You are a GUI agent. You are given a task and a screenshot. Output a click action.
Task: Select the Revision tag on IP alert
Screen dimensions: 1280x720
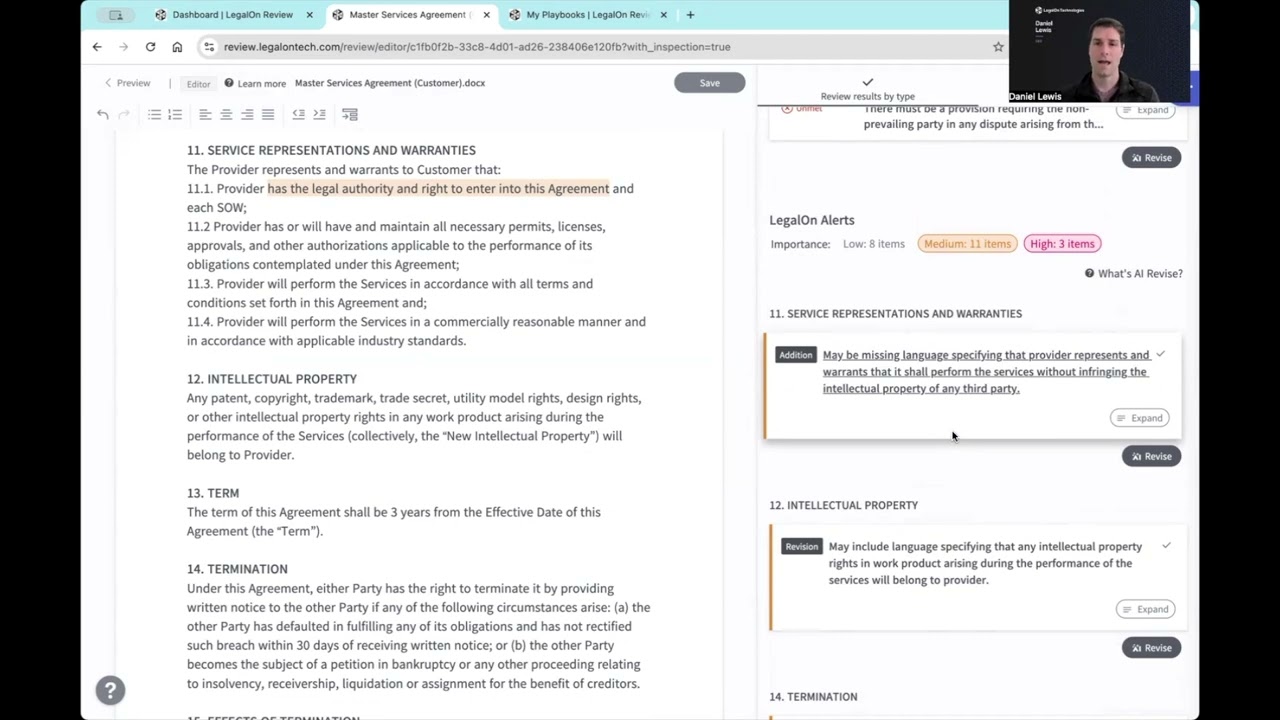click(x=802, y=546)
